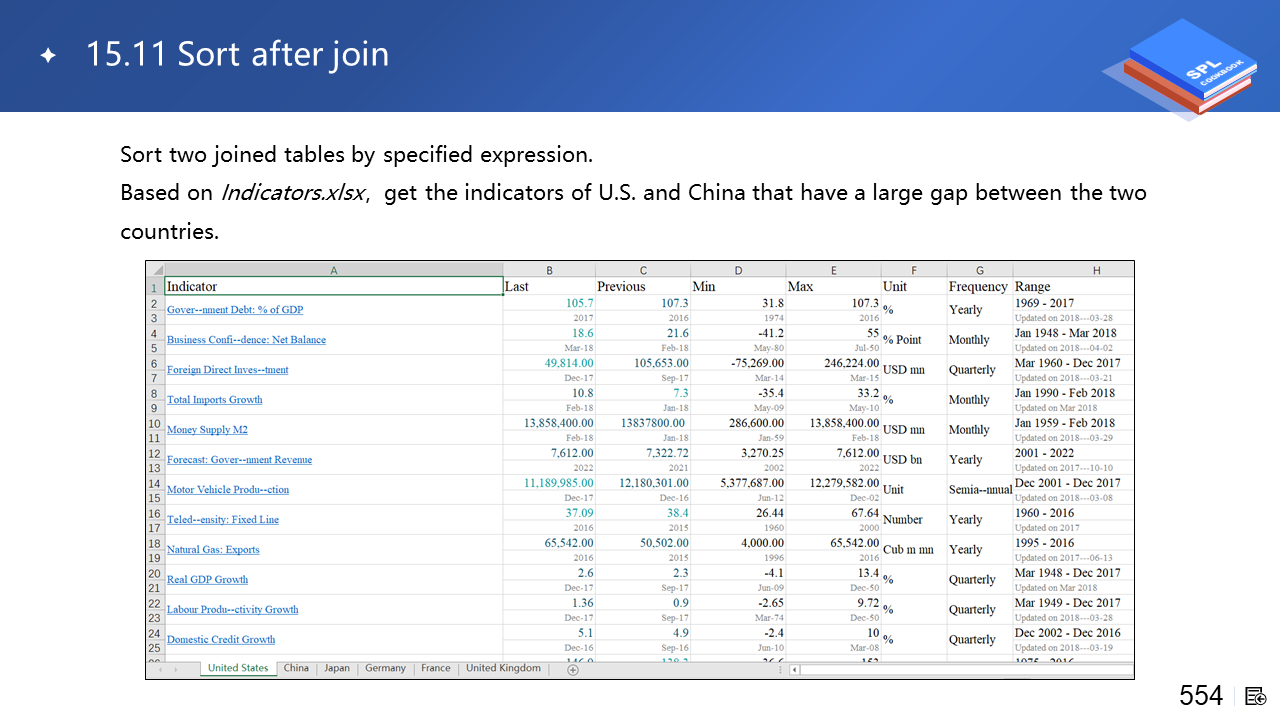Open the Total Imports Growth link
Image resolution: width=1280 pixels, height=720 pixels.
(x=214, y=400)
